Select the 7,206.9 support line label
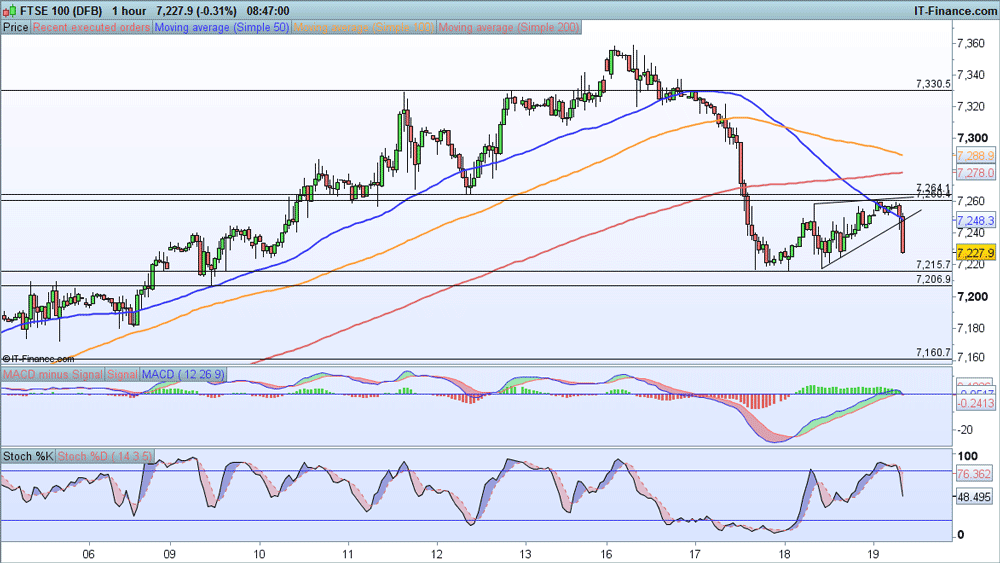The image size is (1000, 563). [933, 279]
